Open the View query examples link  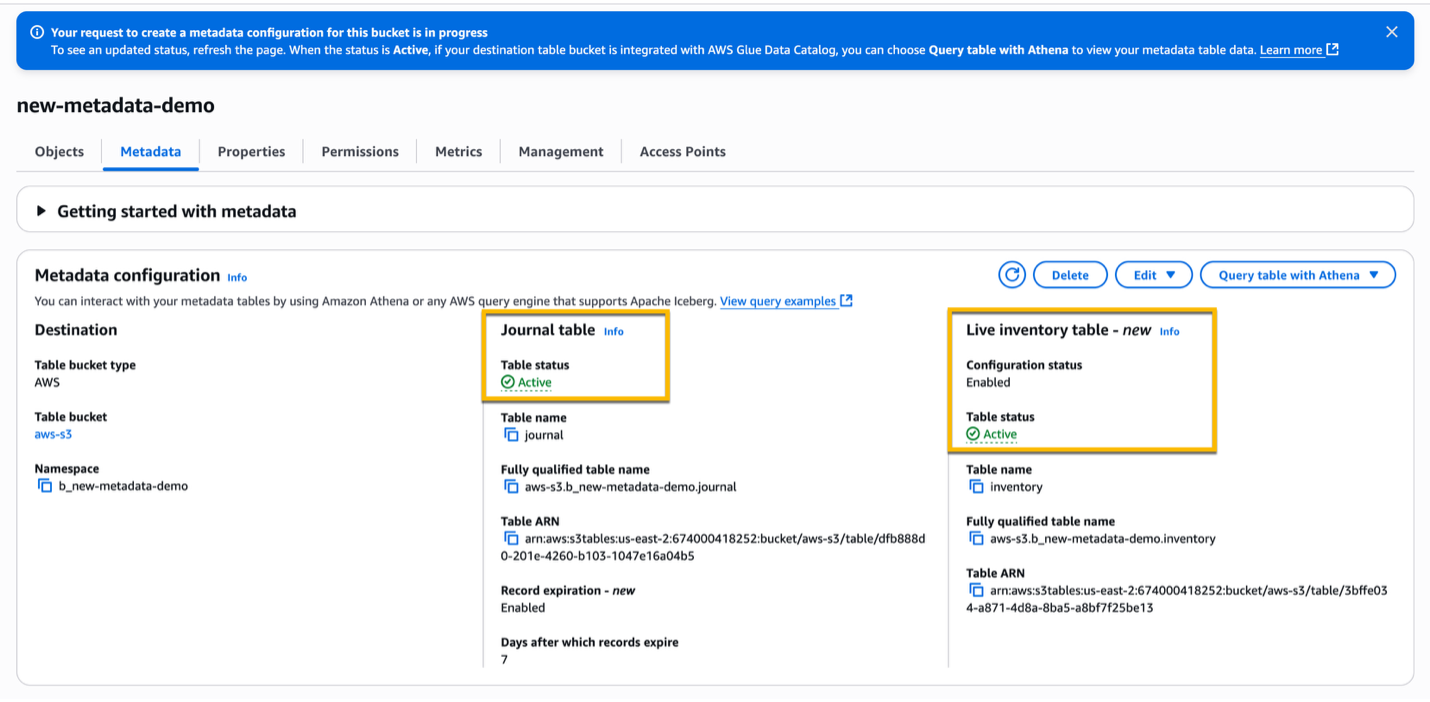coord(777,301)
